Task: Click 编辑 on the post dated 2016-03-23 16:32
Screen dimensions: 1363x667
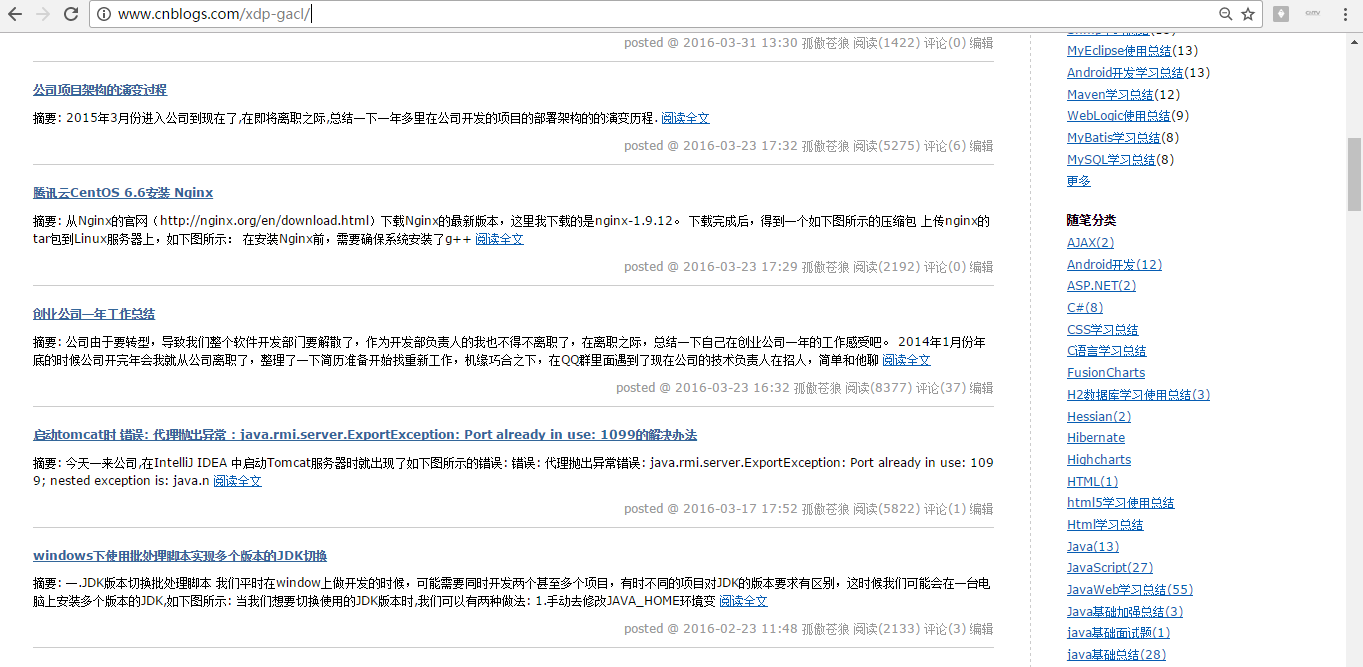Action: point(982,388)
